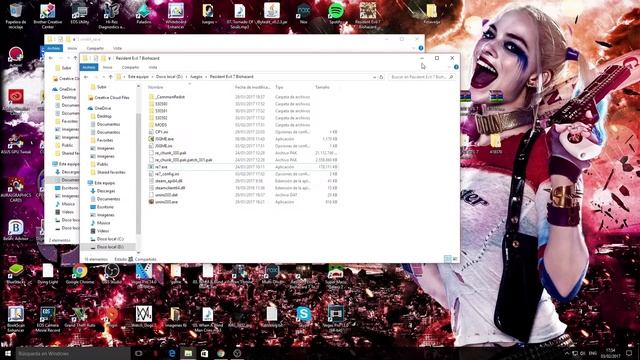Open Task View on taskbar
The width and height of the screenshot is (640, 360).
pyautogui.click(x=139, y=353)
